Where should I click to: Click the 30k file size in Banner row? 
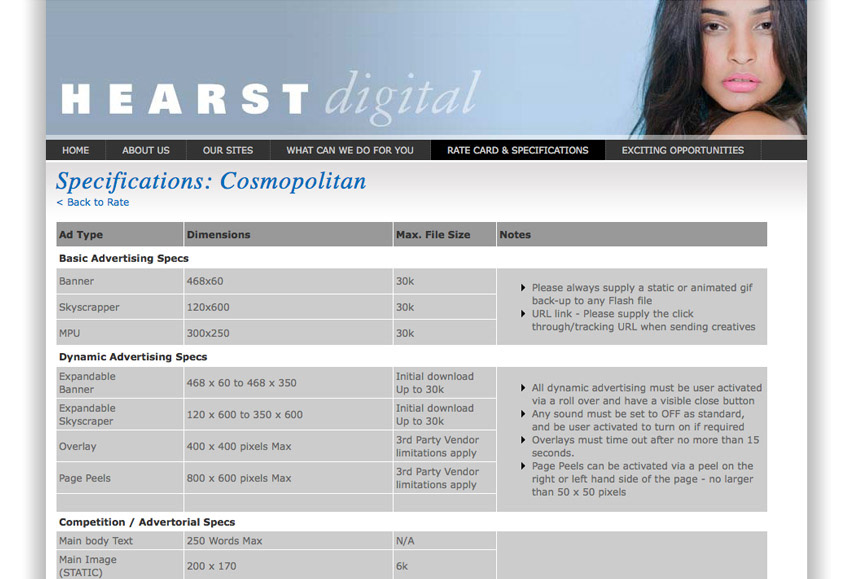[x=444, y=281]
